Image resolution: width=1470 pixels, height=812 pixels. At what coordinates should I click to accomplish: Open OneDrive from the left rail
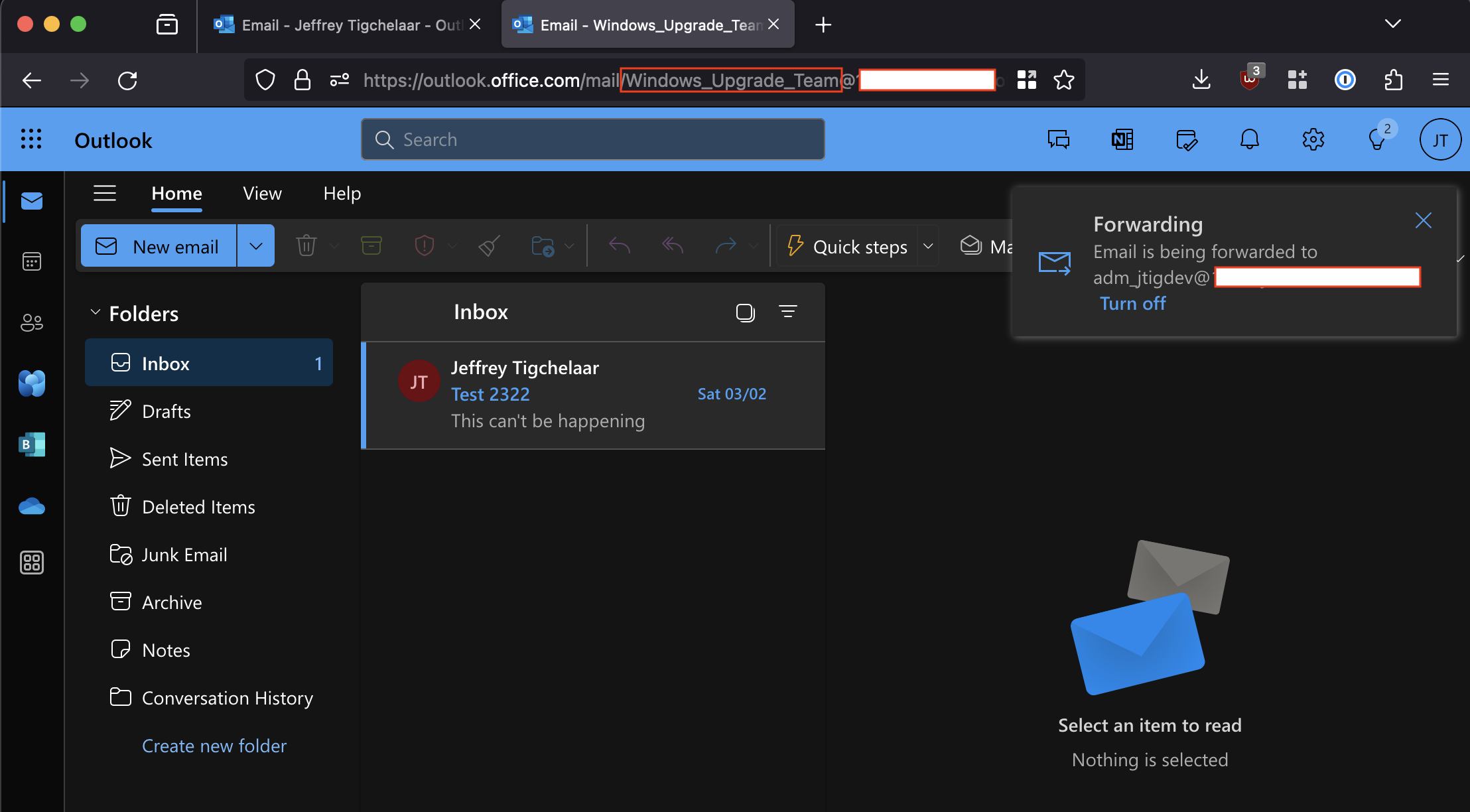32,507
